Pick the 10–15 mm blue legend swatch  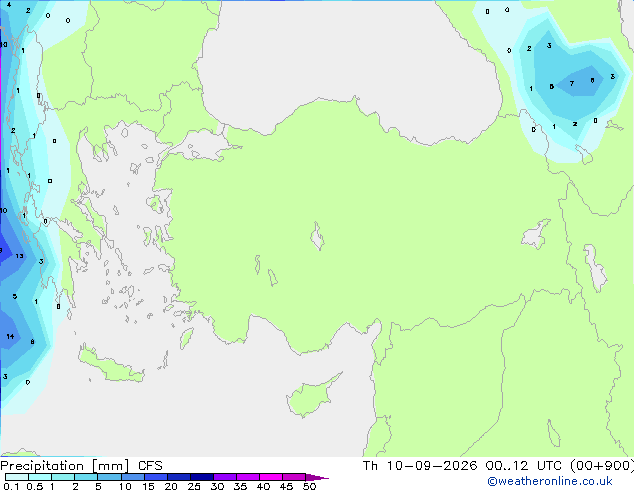click(132, 477)
